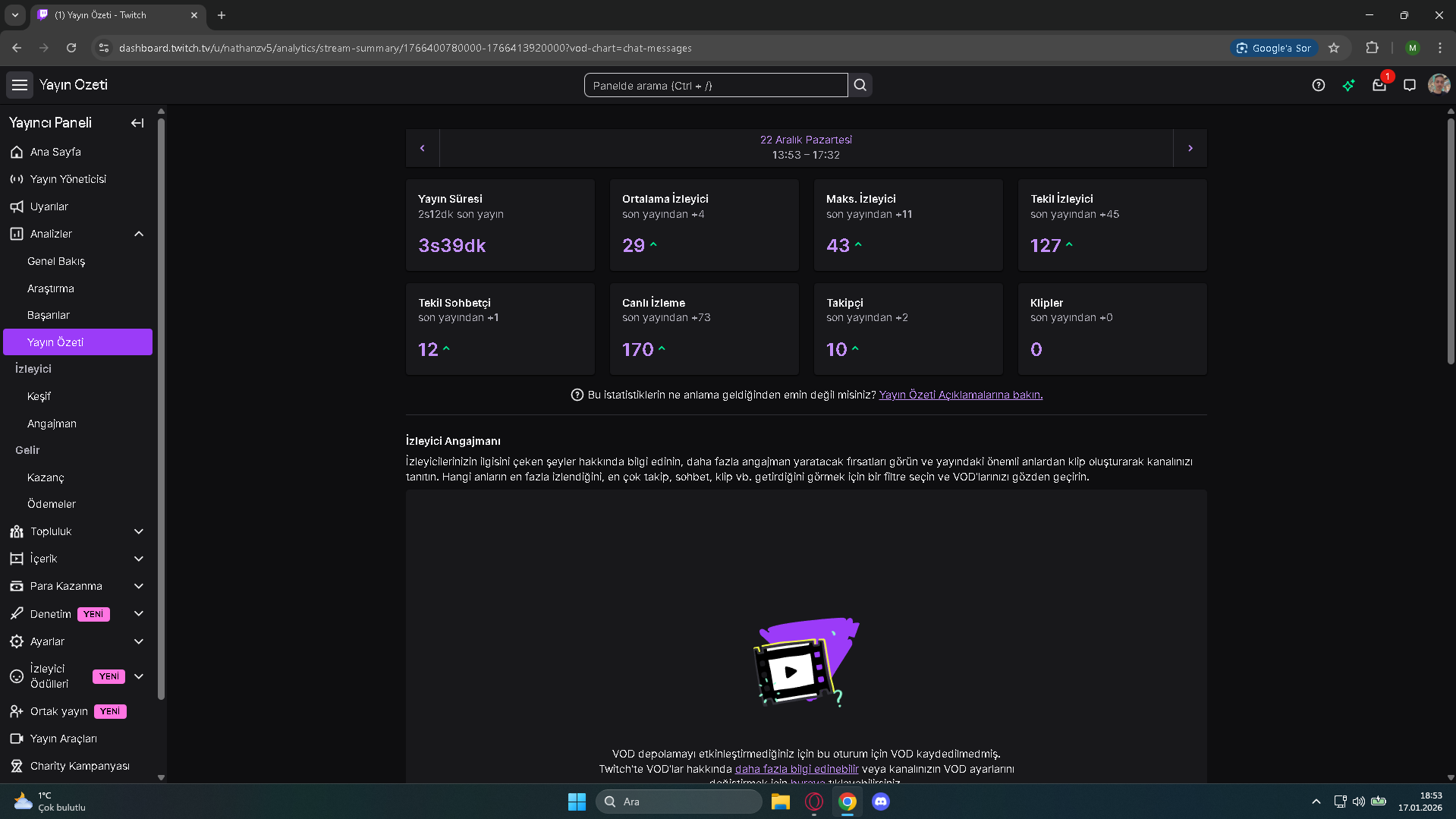Image resolution: width=1456 pixels, height=819 pixels.
Task: Open the whispers chat bubble icon
Action: tap(1410, 85)
